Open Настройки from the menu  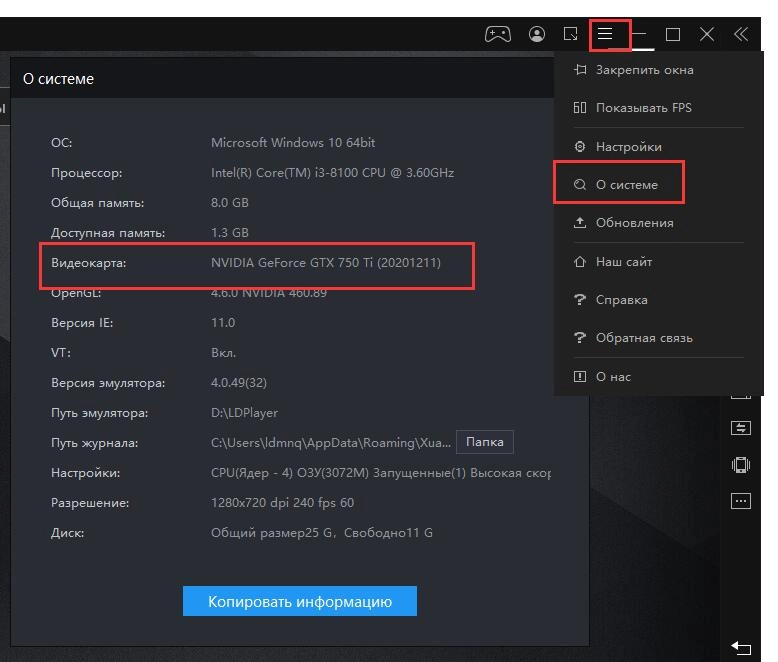(x=628, y=147)
